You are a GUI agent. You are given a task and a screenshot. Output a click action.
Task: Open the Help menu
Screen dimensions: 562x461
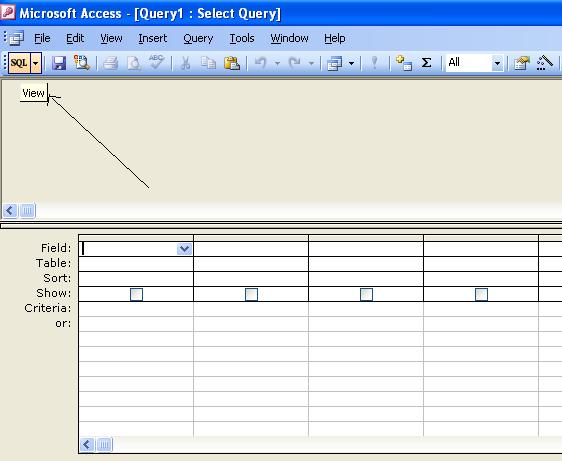[x=335, y=38]
